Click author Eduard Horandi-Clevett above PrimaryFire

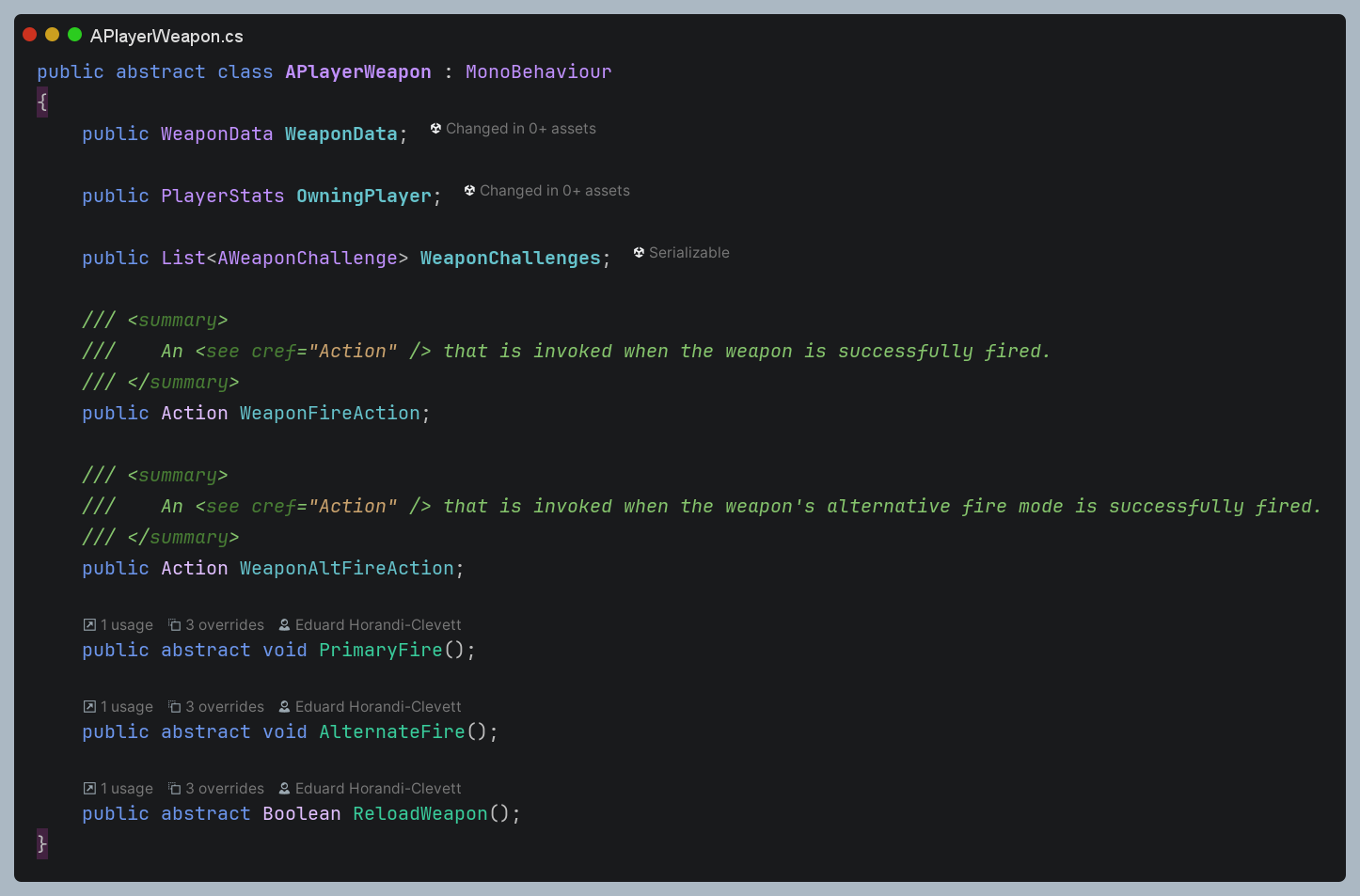377,625
